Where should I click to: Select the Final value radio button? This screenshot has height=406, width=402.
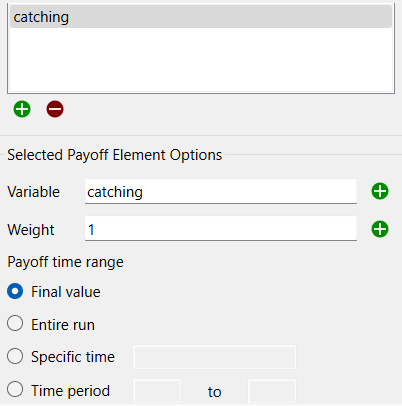15,291
